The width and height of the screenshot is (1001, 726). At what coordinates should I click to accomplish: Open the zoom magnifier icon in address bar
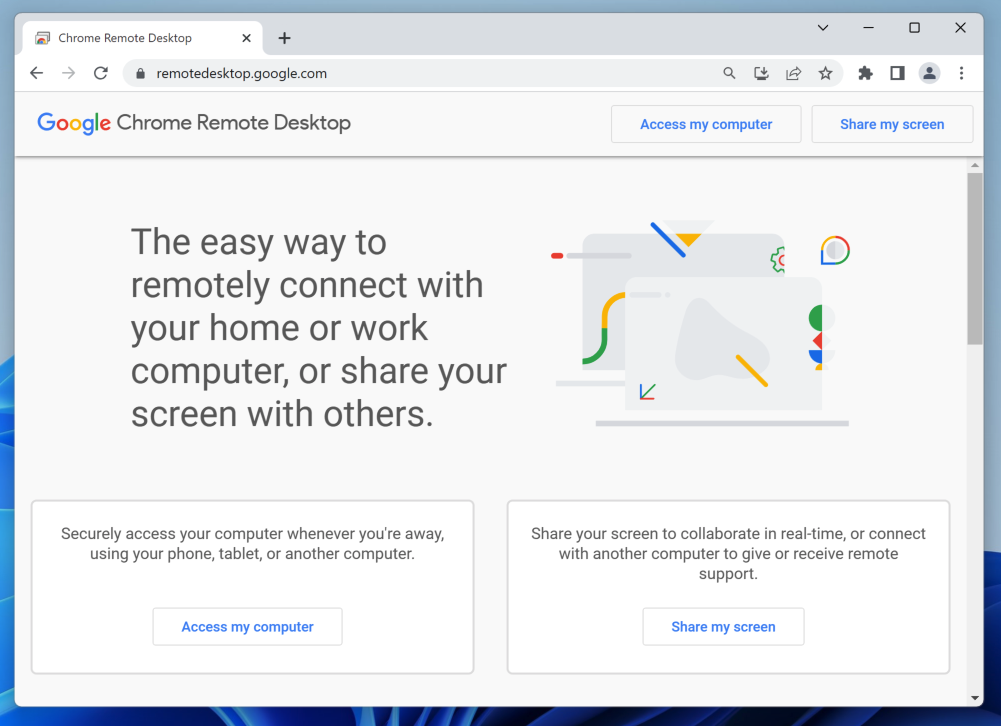729,73
